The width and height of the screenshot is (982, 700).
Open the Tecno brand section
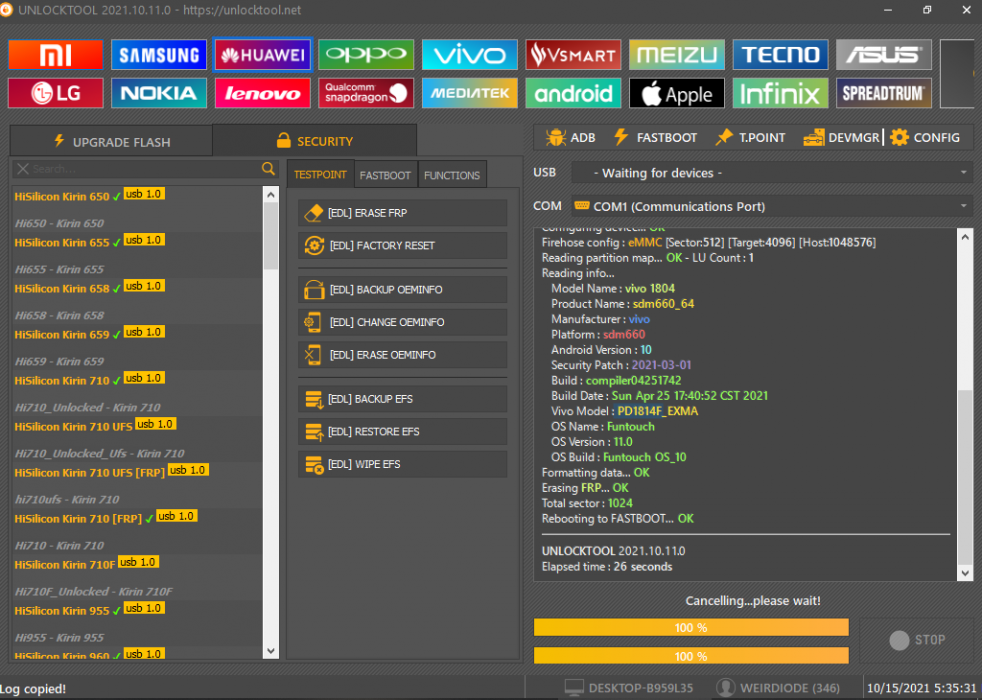pyautogui.click(x=780, y=55)
